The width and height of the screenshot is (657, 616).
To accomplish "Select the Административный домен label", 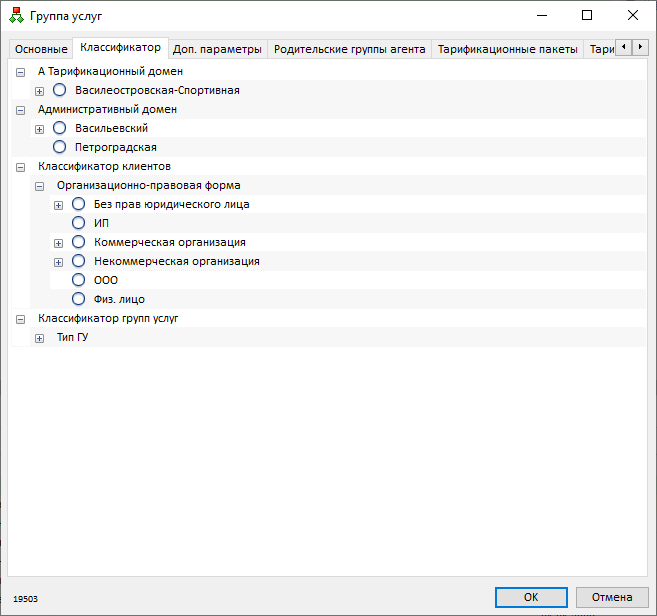I will (x=107, y=109).
